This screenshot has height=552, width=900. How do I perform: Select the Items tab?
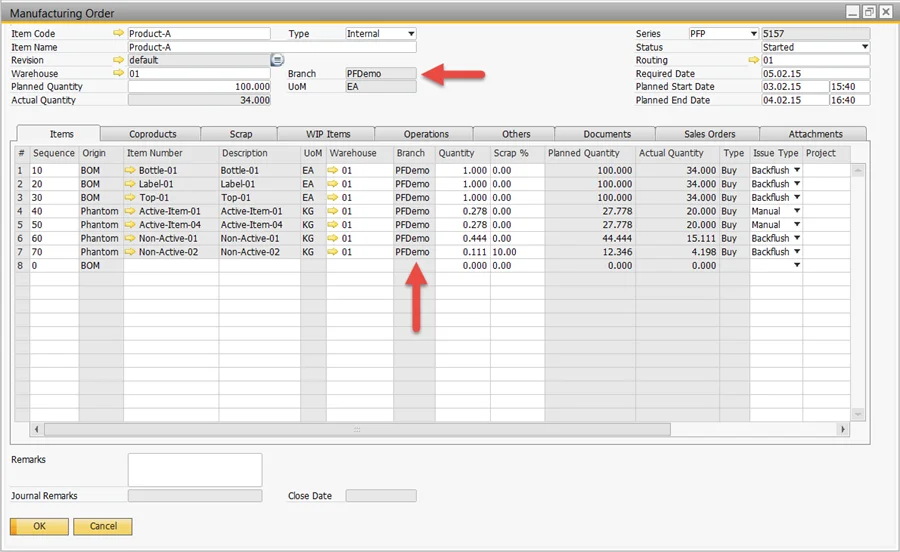61,134
